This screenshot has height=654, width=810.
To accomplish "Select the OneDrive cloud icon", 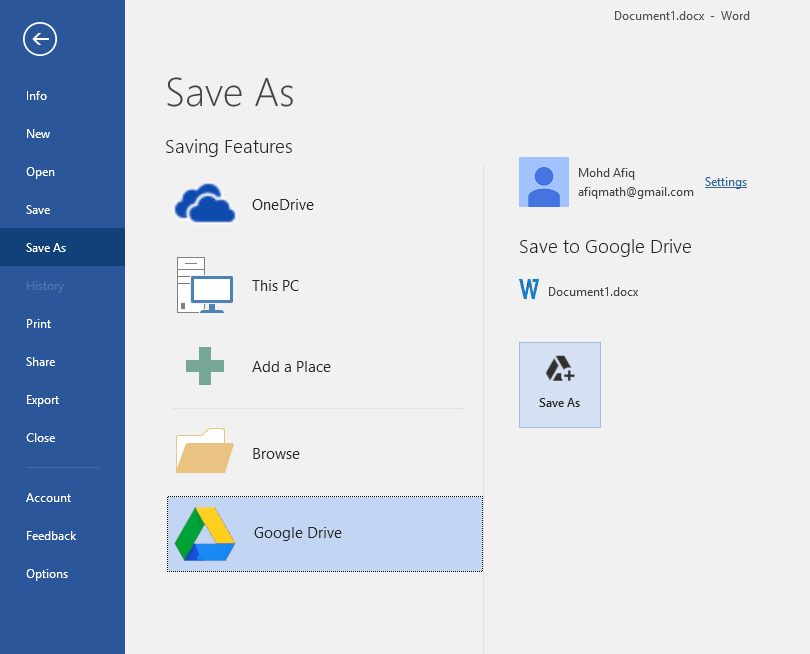I will (x=204, y=204).
